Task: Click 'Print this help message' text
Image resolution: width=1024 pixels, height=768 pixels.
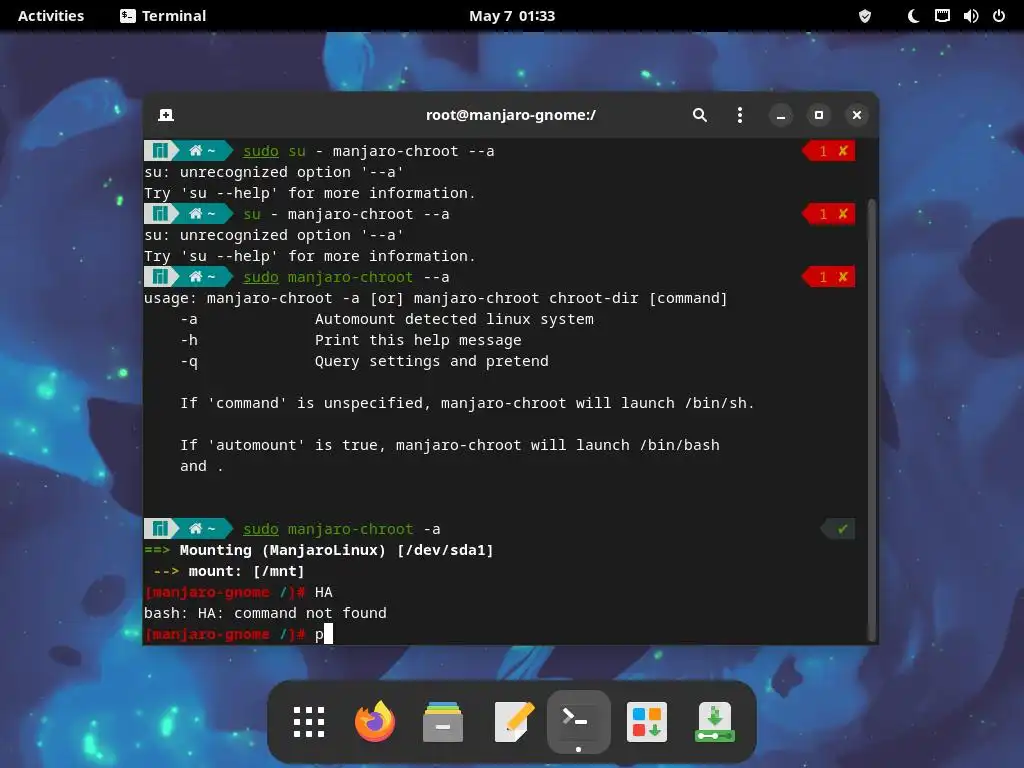Action: coord(418,340)
